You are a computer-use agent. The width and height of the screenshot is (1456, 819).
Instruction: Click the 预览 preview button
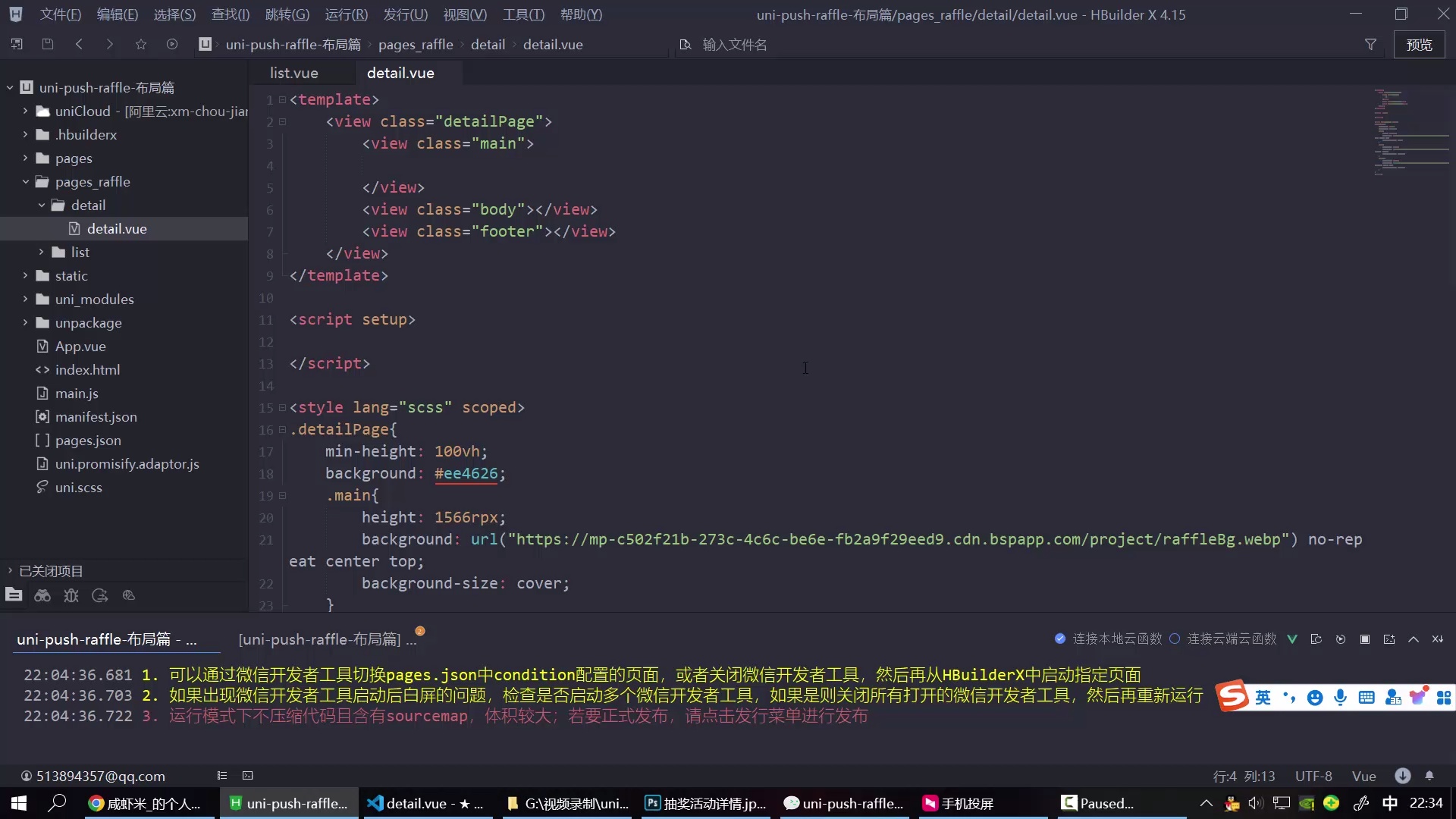(x=1419, y=45)
